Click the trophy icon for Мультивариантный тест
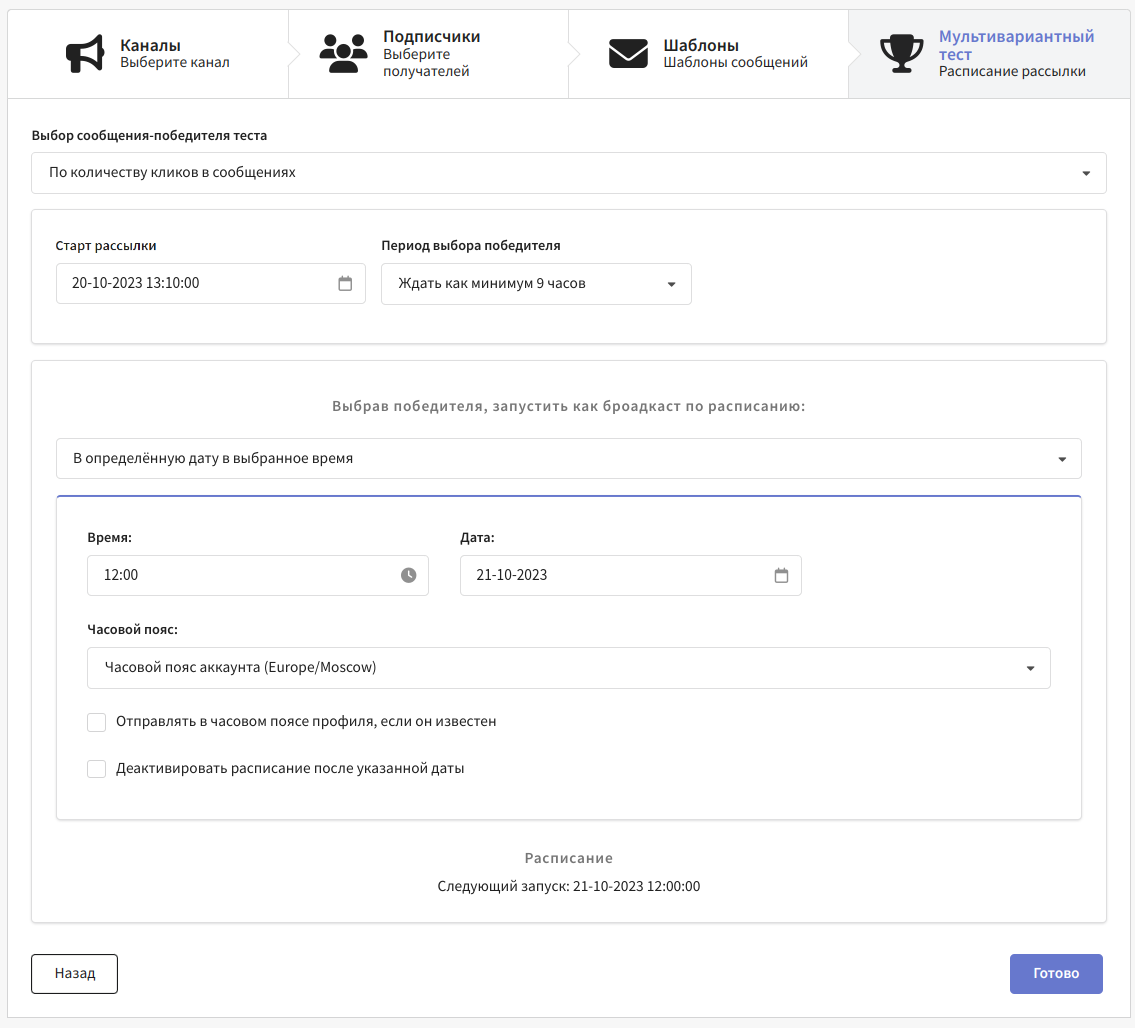1135x1028 pixels. [x=901, y=54]
